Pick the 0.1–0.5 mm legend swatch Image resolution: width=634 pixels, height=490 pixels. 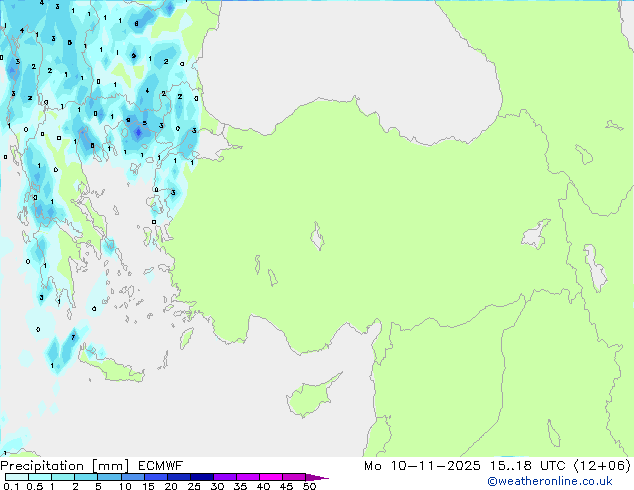point(17,477)
